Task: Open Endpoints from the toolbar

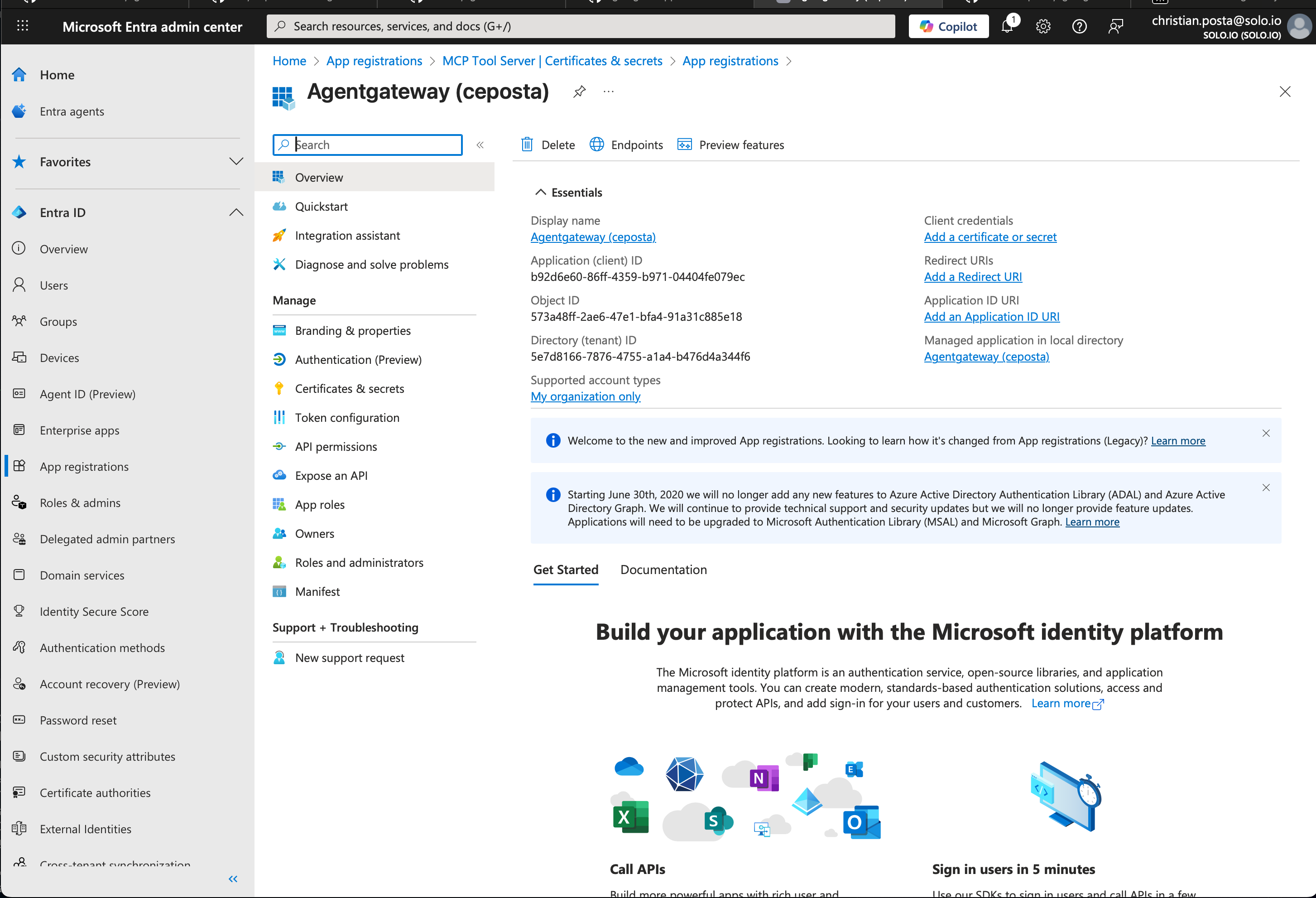Action: (626, 145)
